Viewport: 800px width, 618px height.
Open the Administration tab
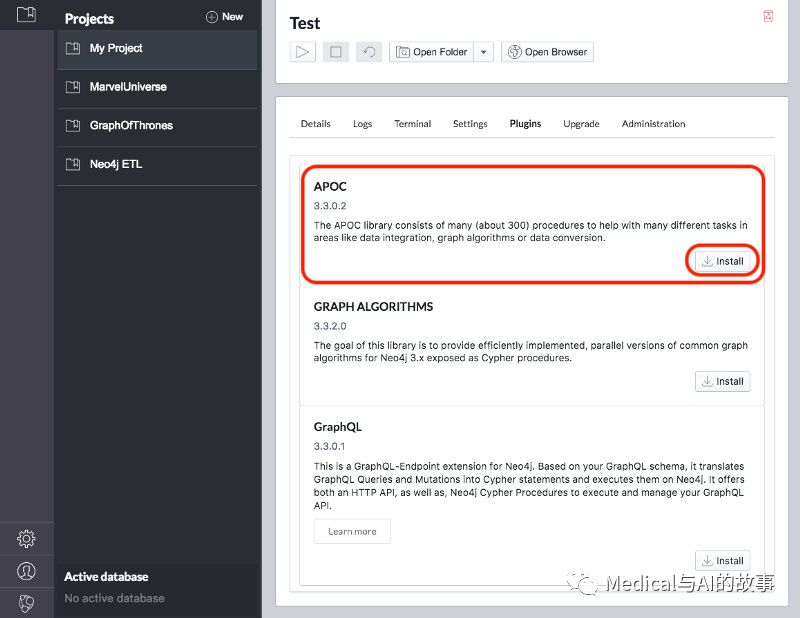tap(654, 124)
